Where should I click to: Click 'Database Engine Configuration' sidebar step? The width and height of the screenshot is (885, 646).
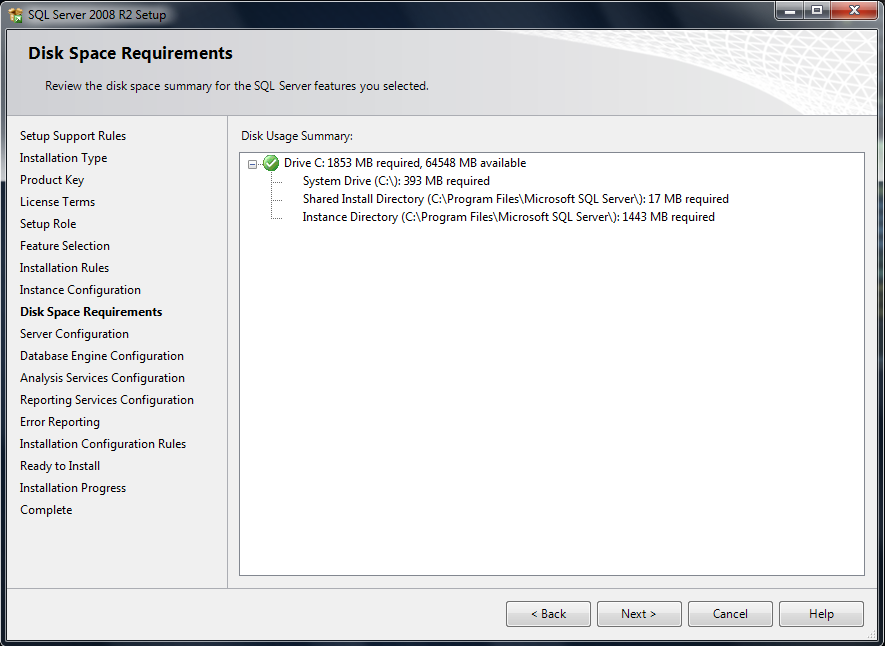[x=102, y=356]
